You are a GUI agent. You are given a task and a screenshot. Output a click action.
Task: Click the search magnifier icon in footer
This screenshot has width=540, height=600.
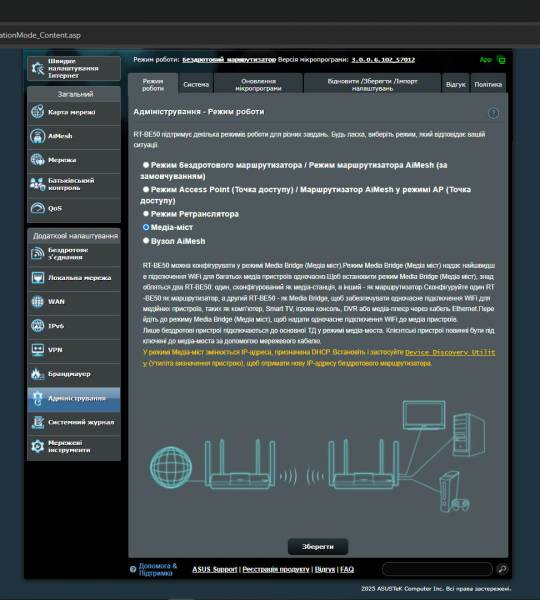502,569
